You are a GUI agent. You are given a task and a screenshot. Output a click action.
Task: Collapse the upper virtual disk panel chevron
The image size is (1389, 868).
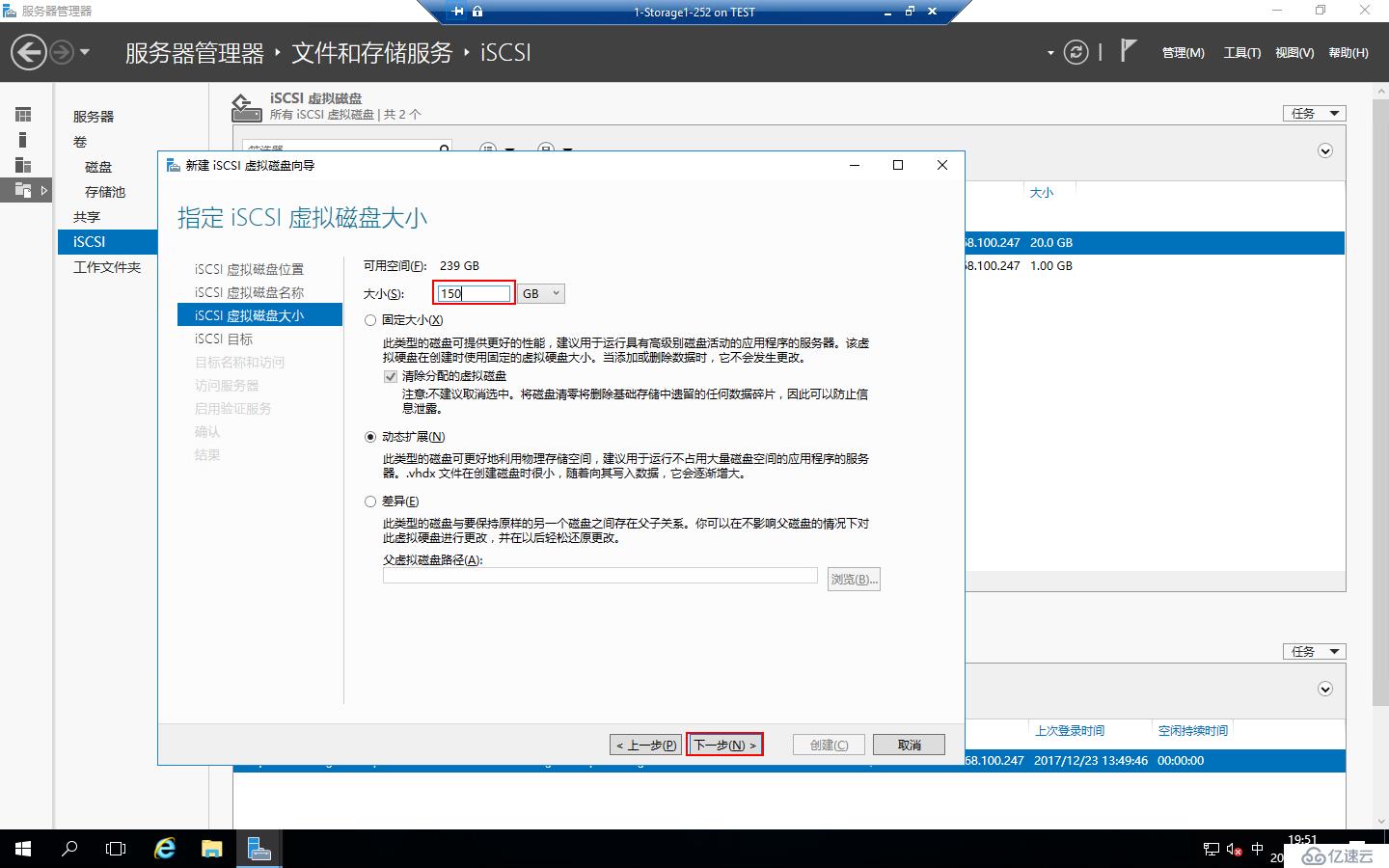coord(1325,151)
